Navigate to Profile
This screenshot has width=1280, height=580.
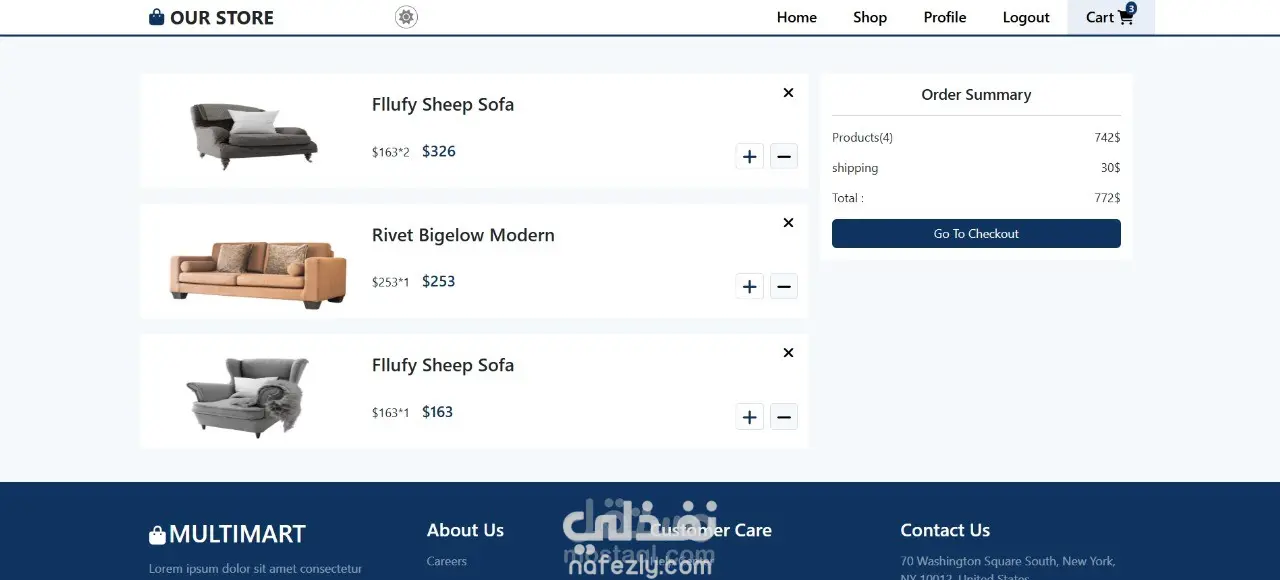point(944,17)
